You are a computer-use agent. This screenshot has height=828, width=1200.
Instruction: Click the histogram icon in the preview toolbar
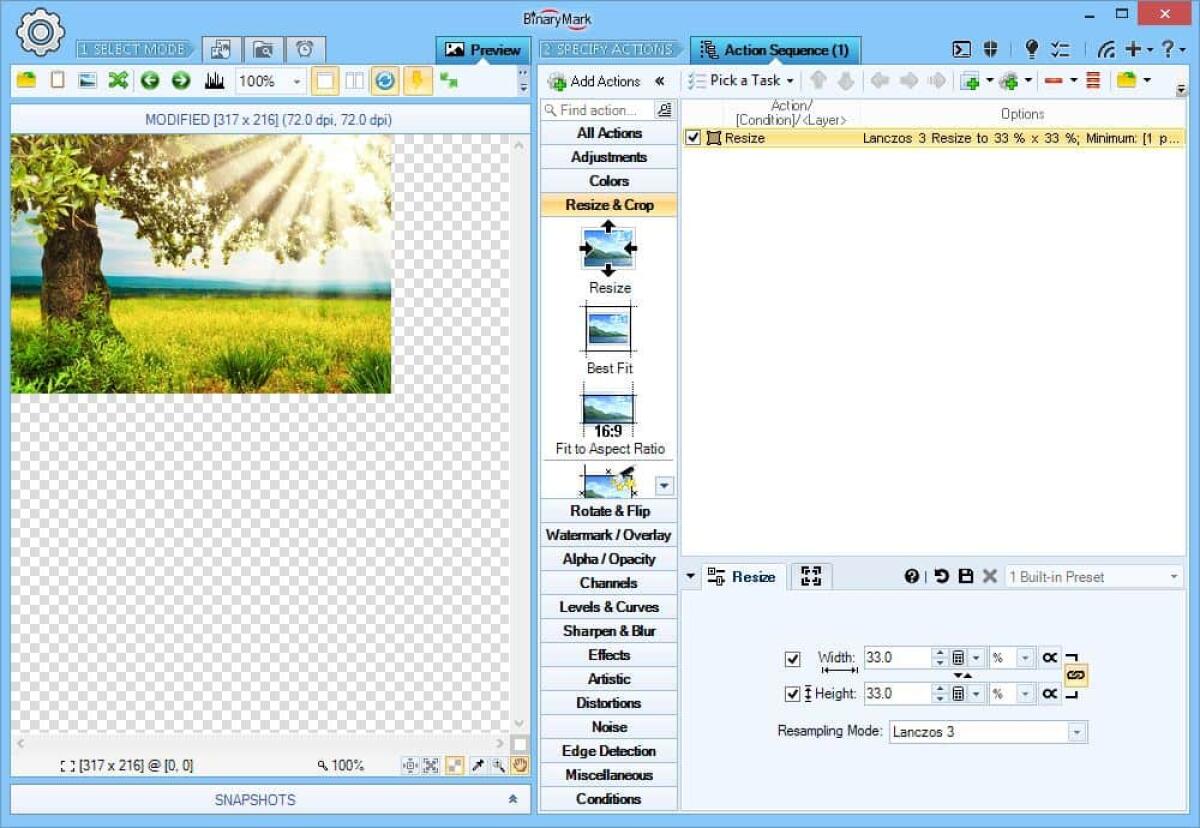(x=215, y=81)
